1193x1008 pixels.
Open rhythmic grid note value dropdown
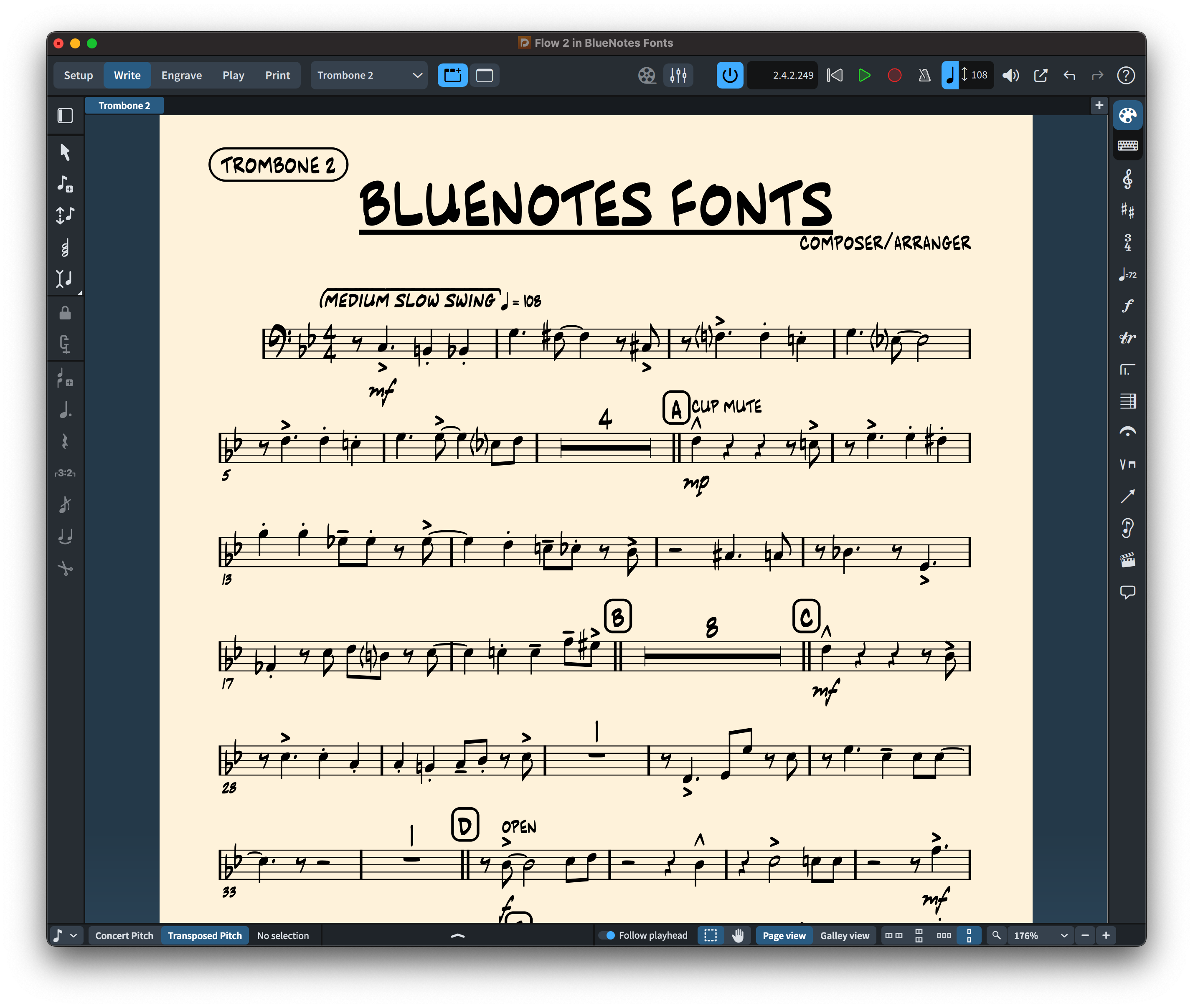tap(65, 935)
